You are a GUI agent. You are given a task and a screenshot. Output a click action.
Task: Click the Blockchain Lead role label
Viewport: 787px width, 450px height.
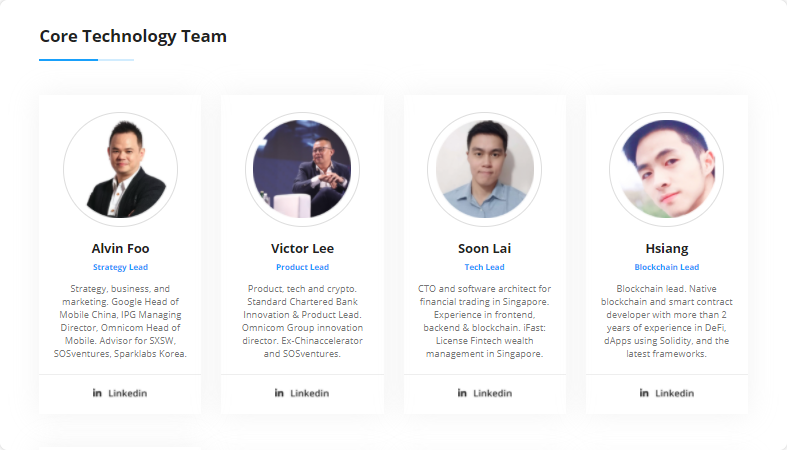click(667, 267)
